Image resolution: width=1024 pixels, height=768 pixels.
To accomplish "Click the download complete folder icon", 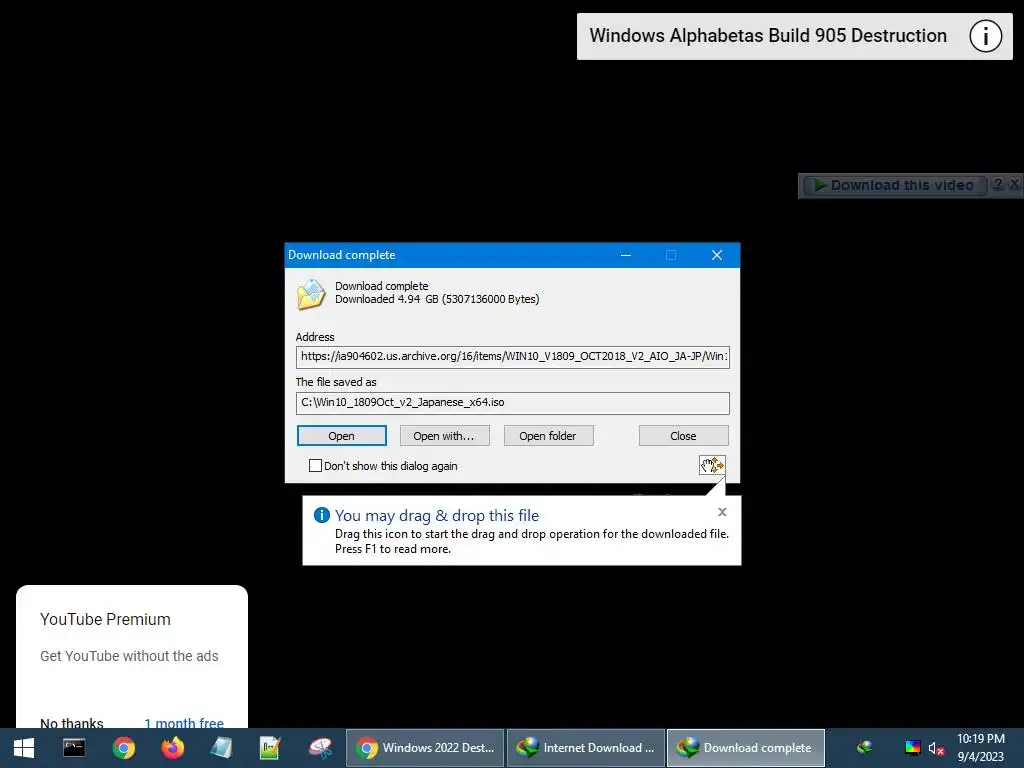I will click(x=311, y=294).
